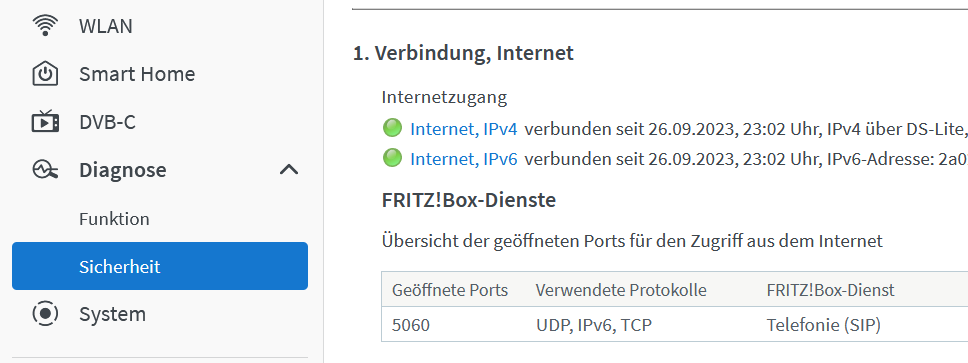
Task: Click the Verwendete Protokolle column header
Action: (621, 290)
